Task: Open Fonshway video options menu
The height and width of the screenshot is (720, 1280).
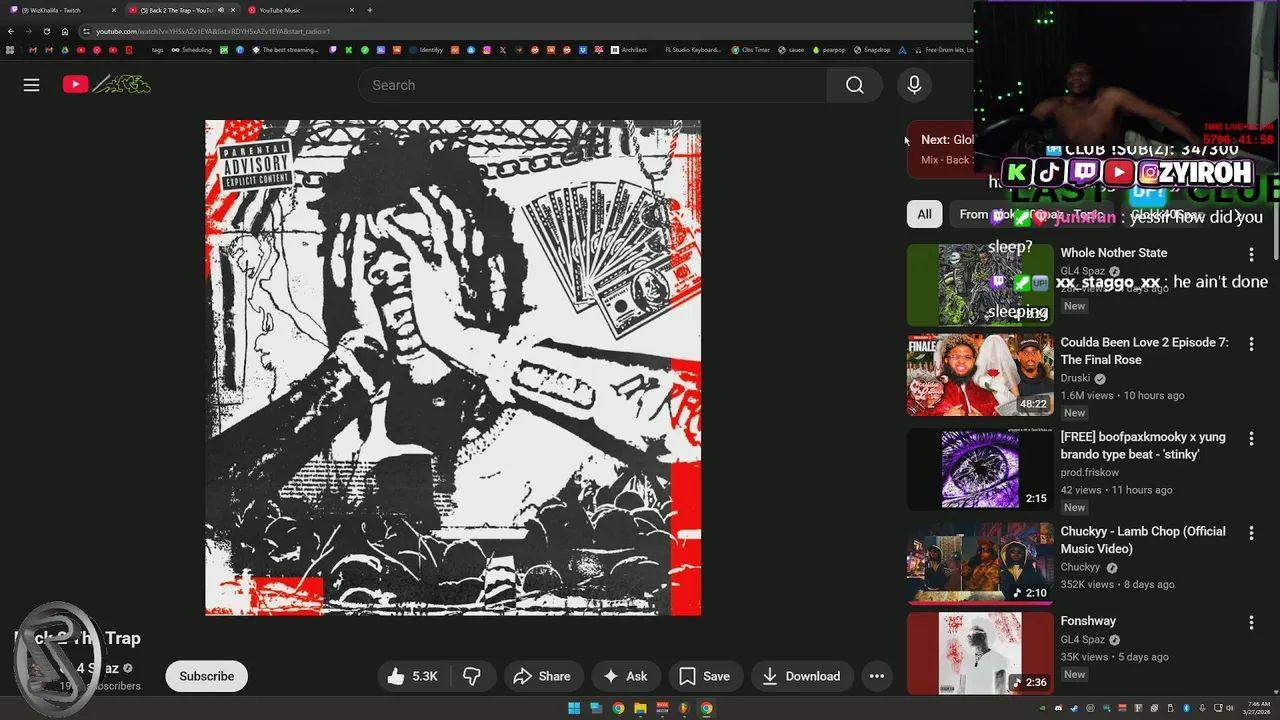Action: pyautogui.click(x=1251, y=623)
